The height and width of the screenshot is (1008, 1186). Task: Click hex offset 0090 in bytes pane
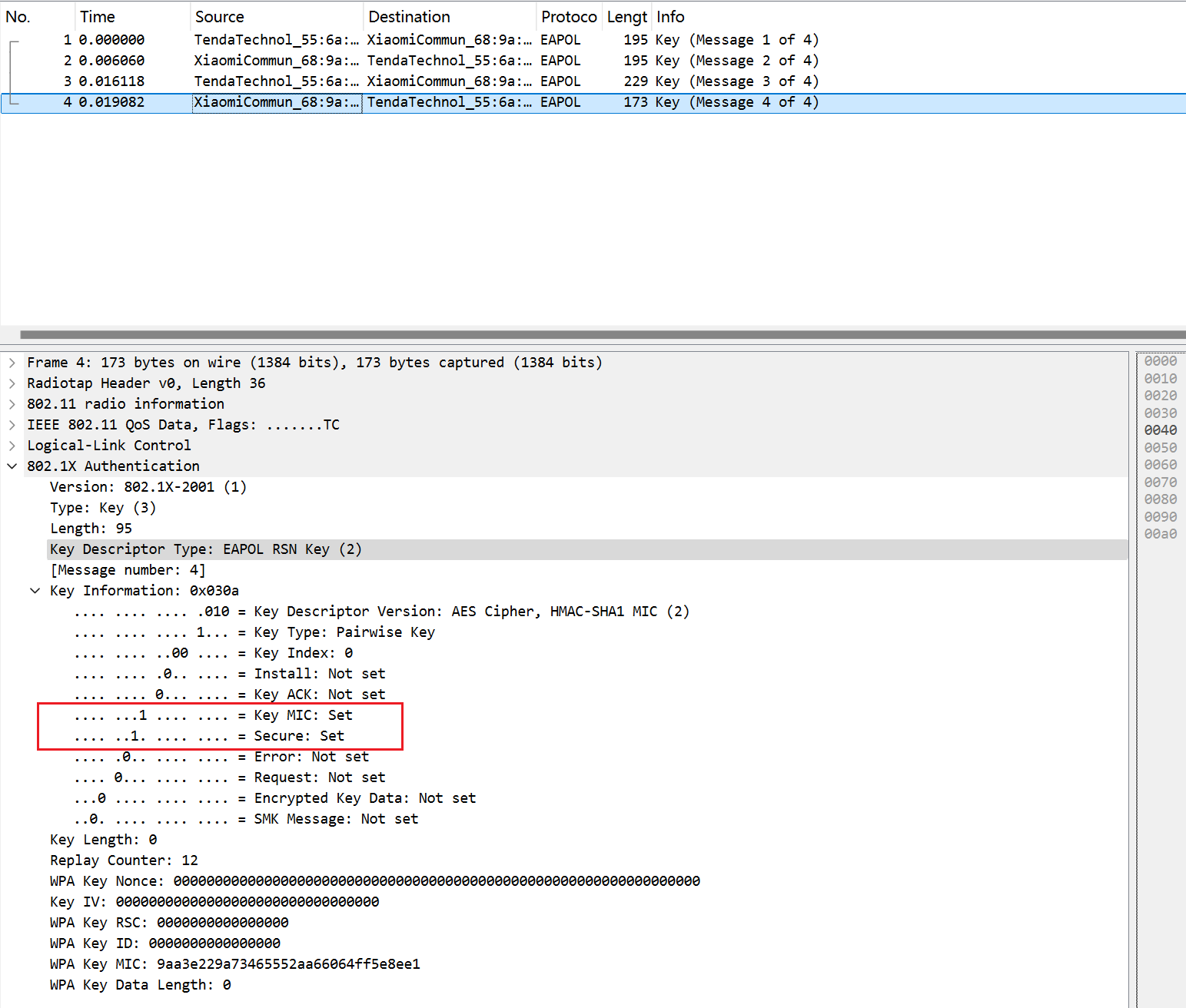pos(1160,517)
